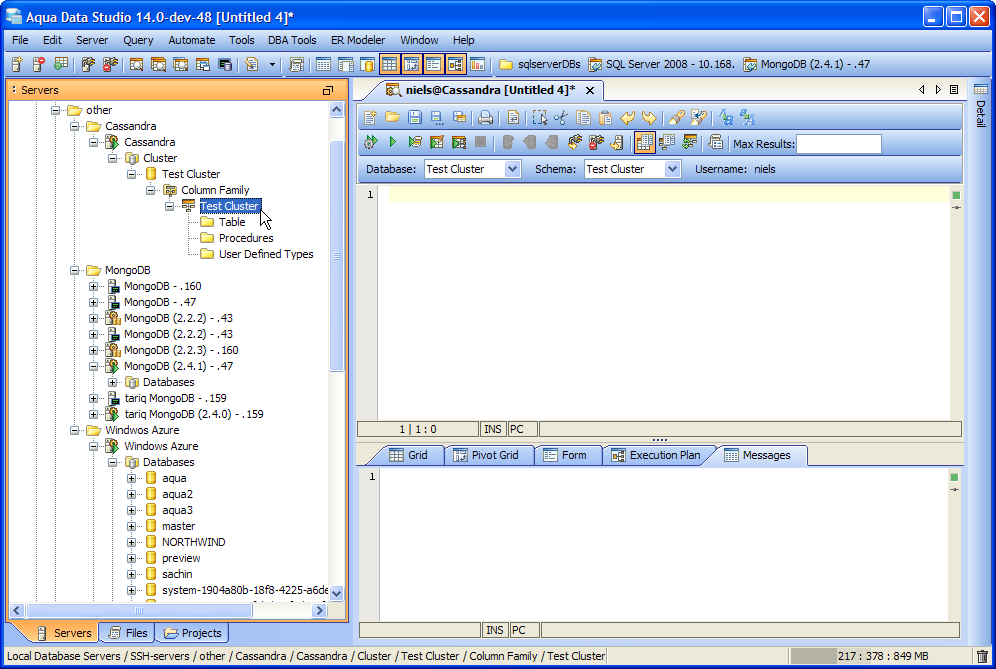Click the bar chart icon in main toolbar
The height and width of the screenshot is (669, 996).
(477, 64)
